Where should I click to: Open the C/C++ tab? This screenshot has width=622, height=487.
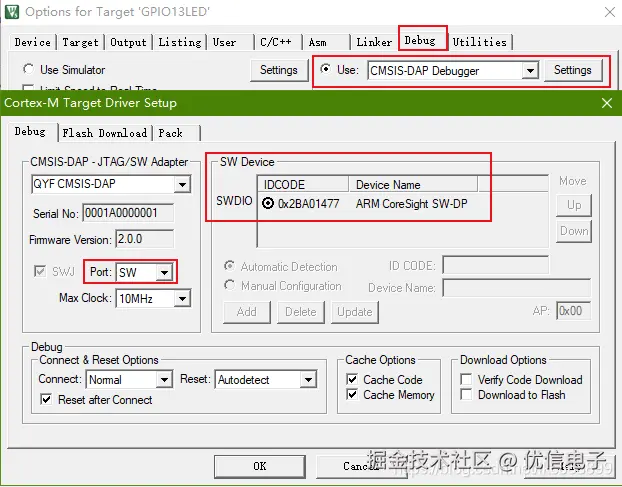[276, 42]
